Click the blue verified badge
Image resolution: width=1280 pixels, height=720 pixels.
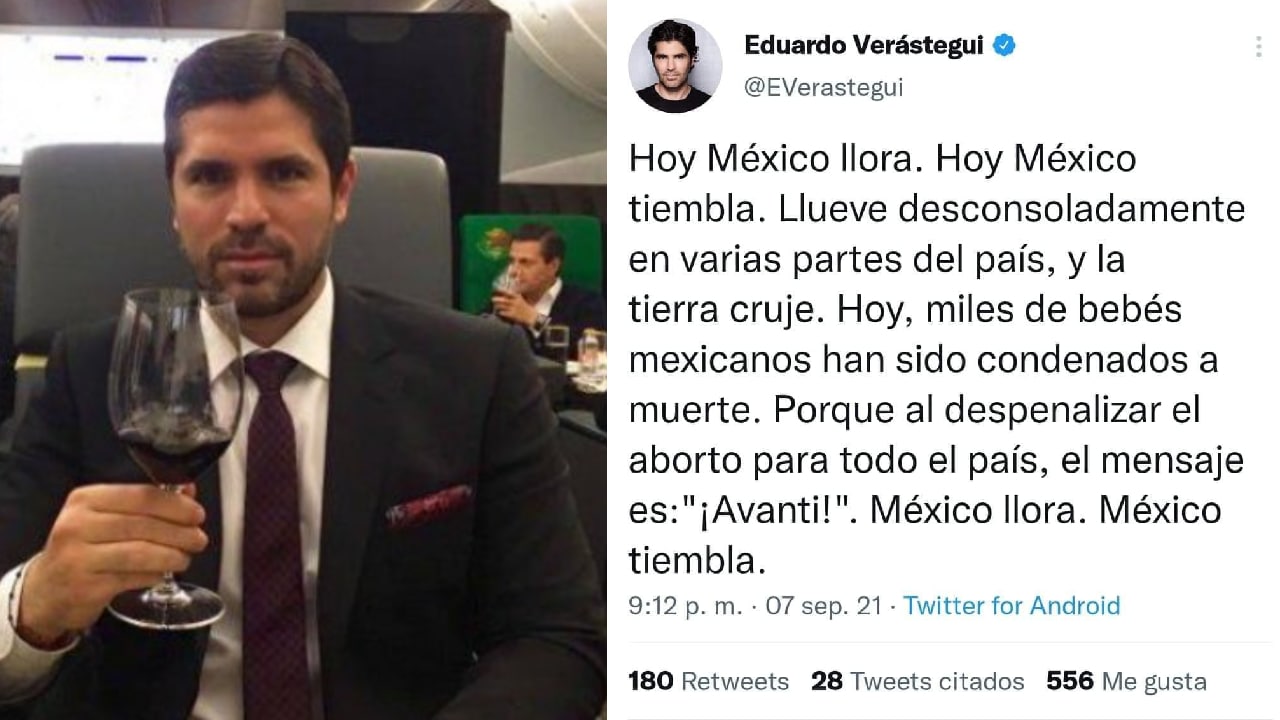pos(1004,45)
